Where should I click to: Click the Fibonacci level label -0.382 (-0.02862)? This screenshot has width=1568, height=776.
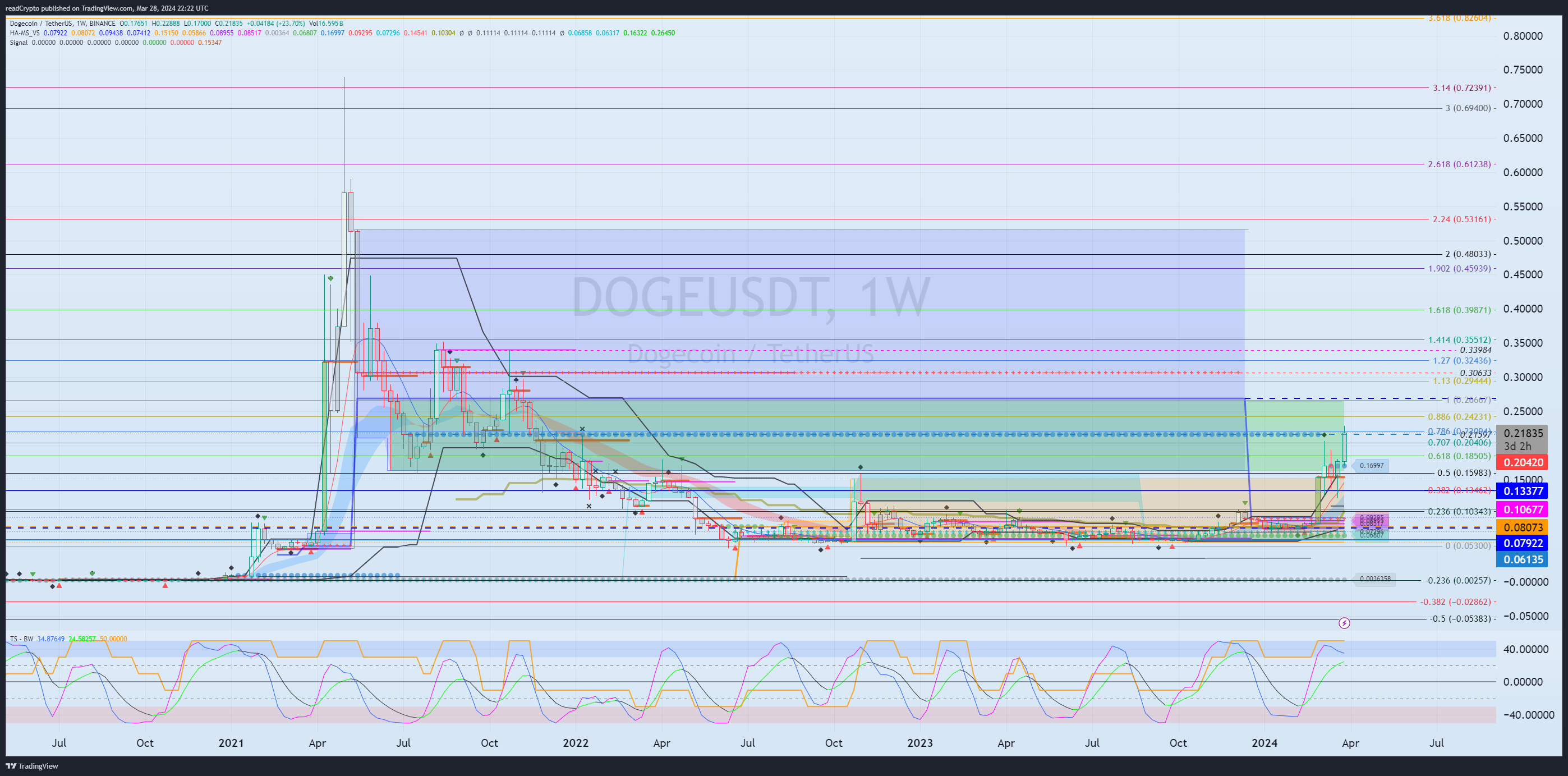[x=1455, y=601]
